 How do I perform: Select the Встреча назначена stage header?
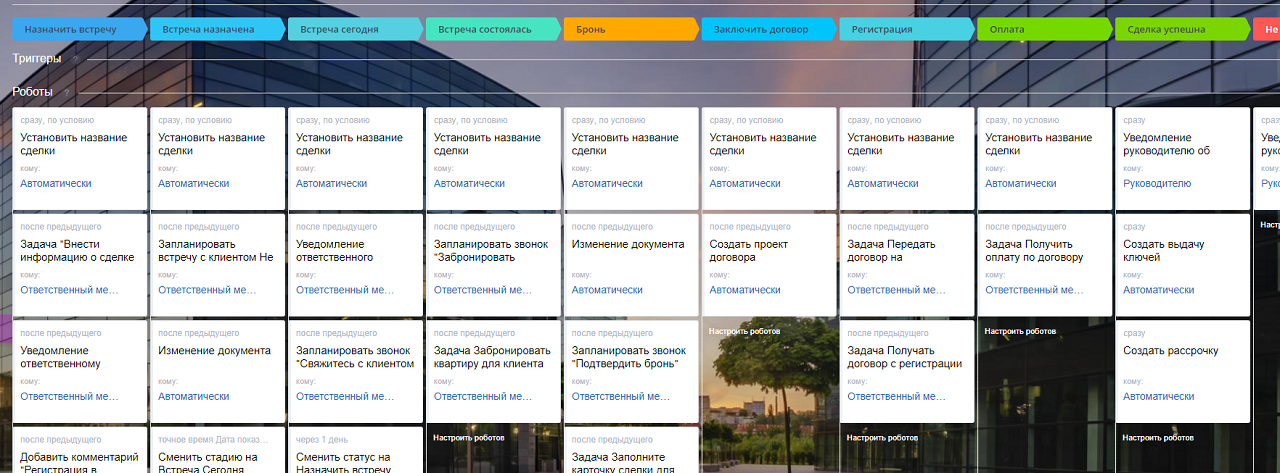tap(209, 30)
